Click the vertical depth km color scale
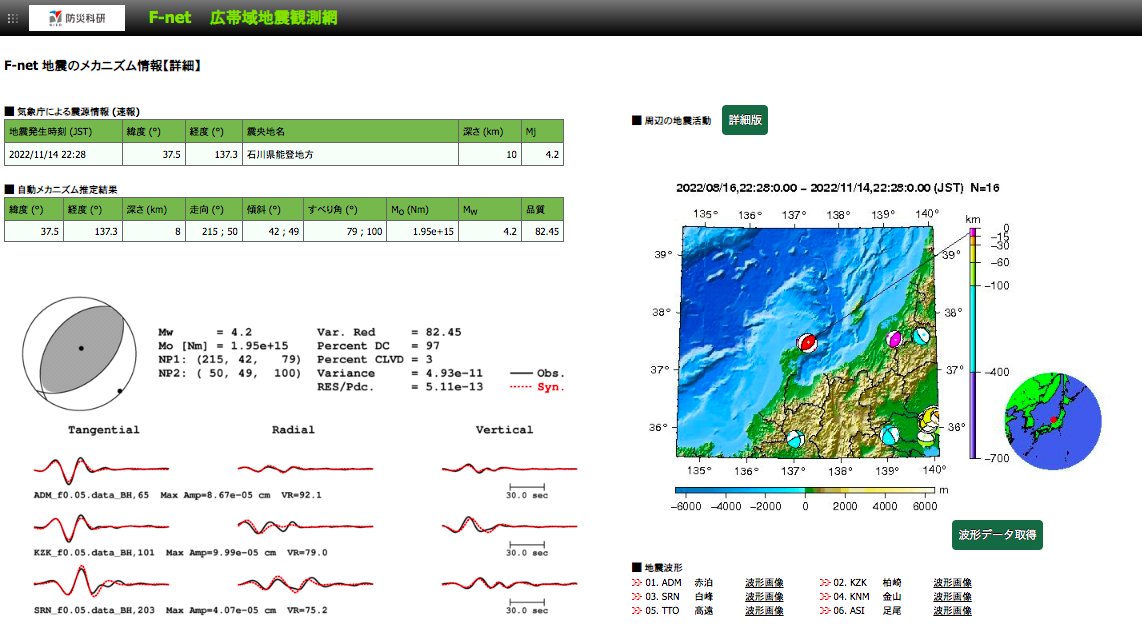Screen dimensions: 1142x641 coord(974,344)
